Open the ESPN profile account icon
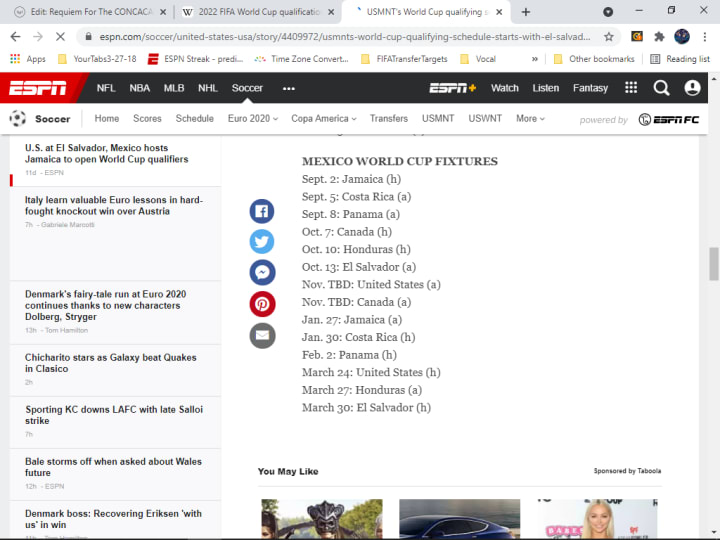The width and height of the screenshot is (720, 540). [x=692, y=88]
